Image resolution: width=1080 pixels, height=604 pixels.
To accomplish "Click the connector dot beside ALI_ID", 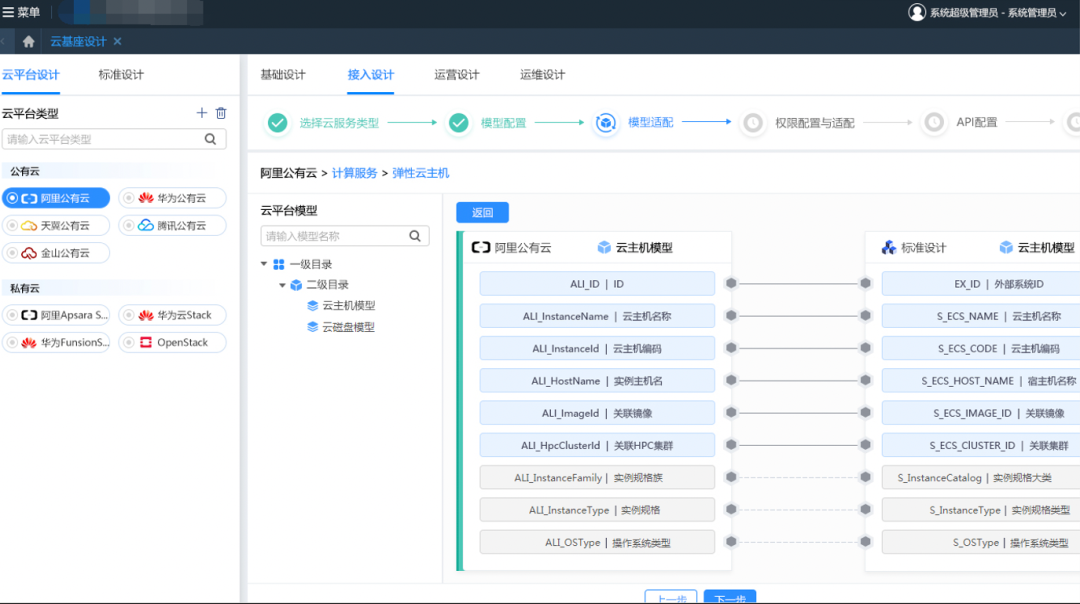I will pos(731,283).
